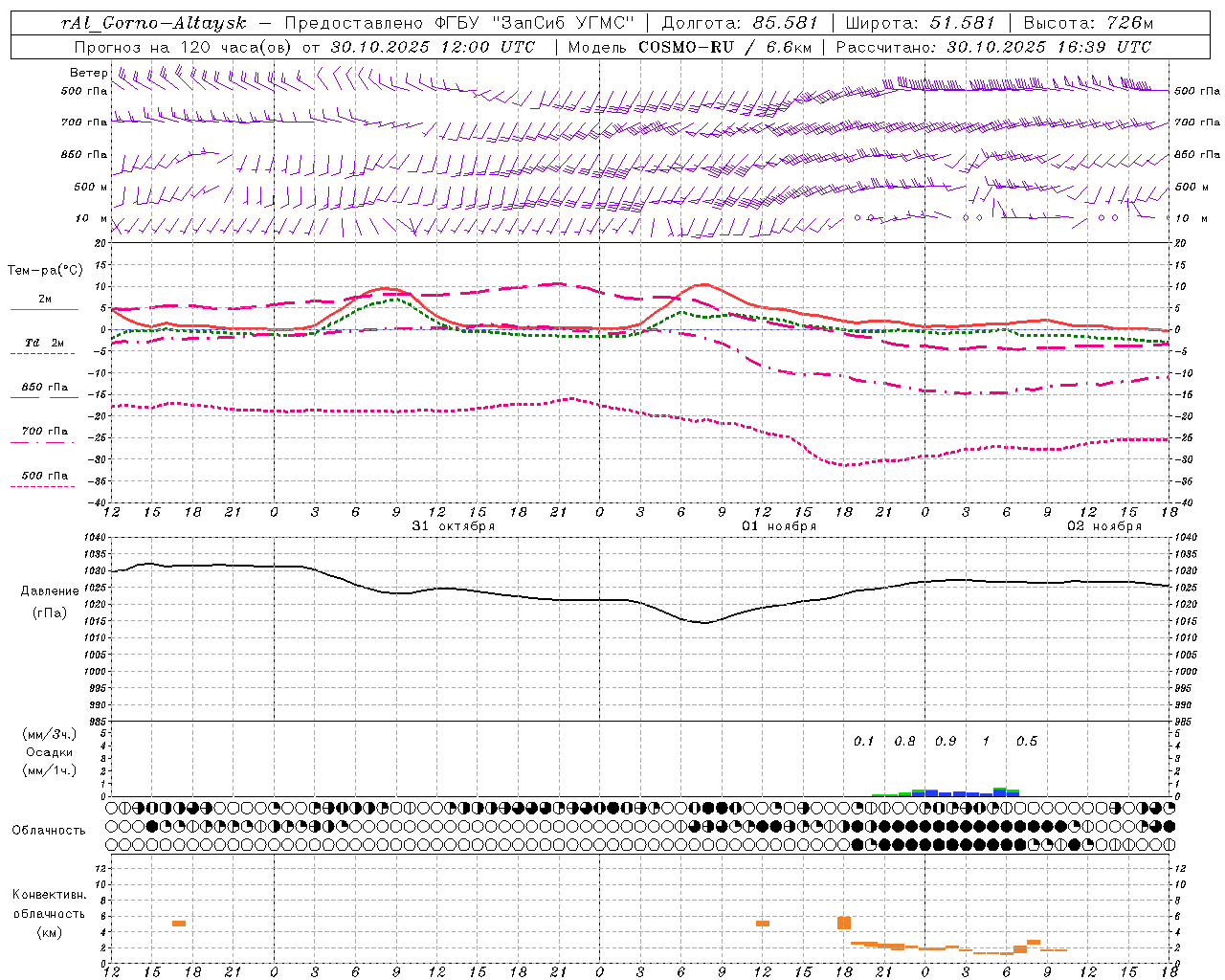Click the 02 ноября date label

tap(1104, 526)
